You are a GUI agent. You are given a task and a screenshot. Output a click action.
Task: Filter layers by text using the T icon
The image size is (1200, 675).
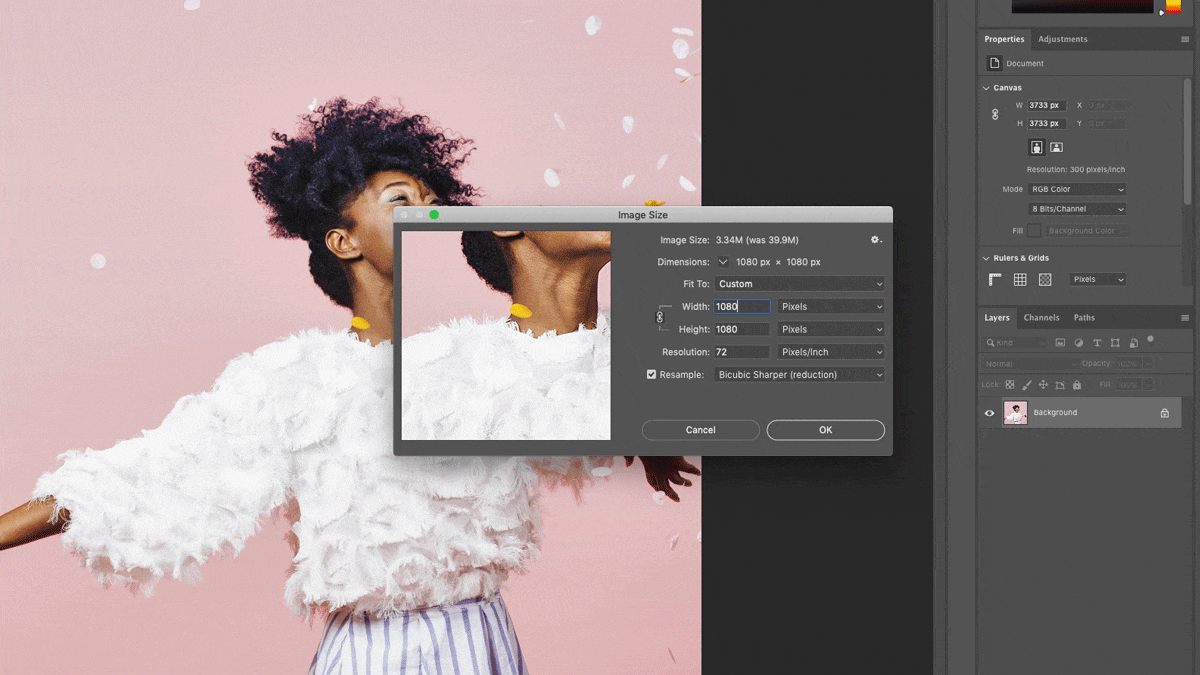pos(1097,343)
